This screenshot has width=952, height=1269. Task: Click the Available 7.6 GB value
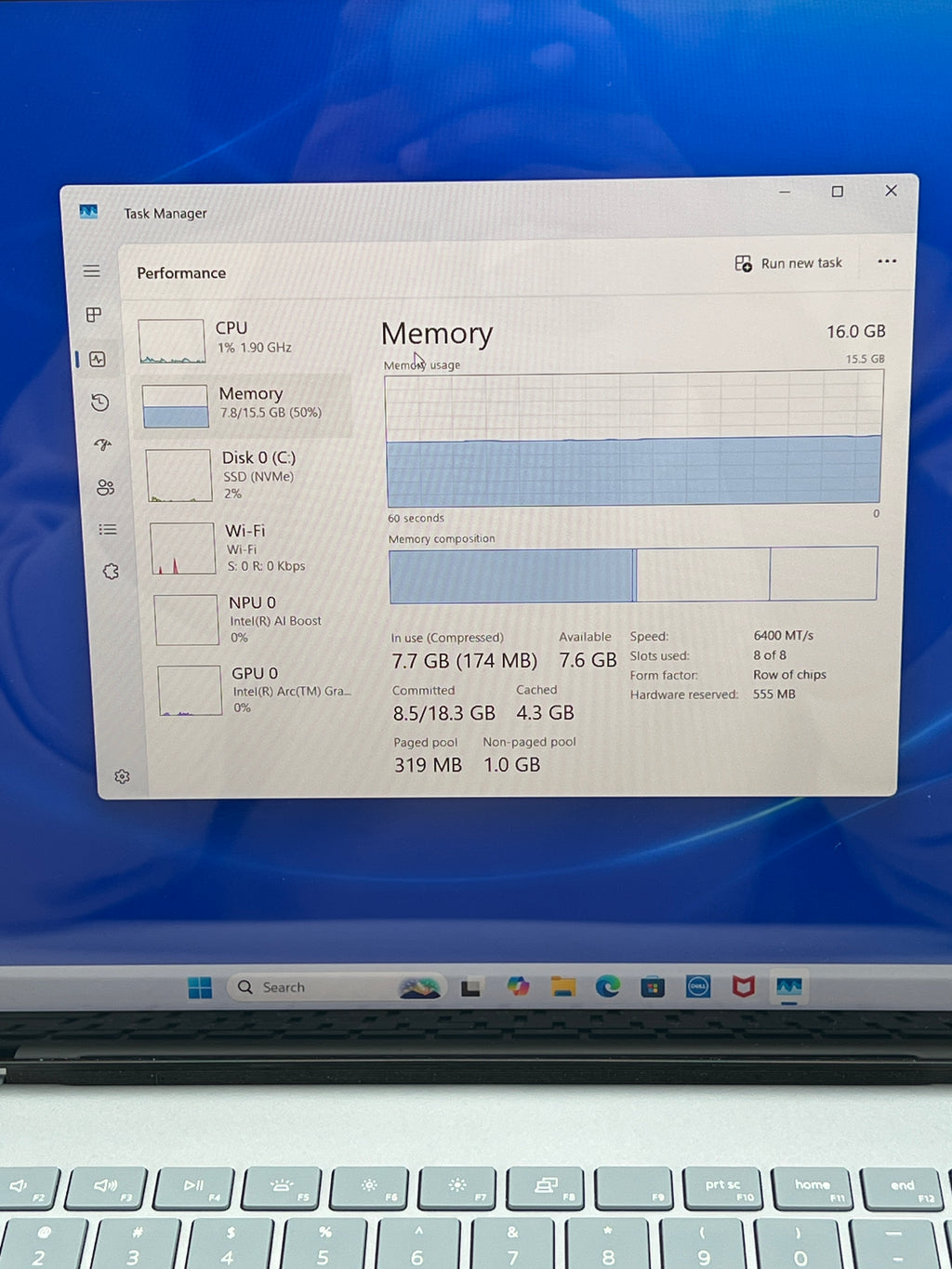[588, 660]
